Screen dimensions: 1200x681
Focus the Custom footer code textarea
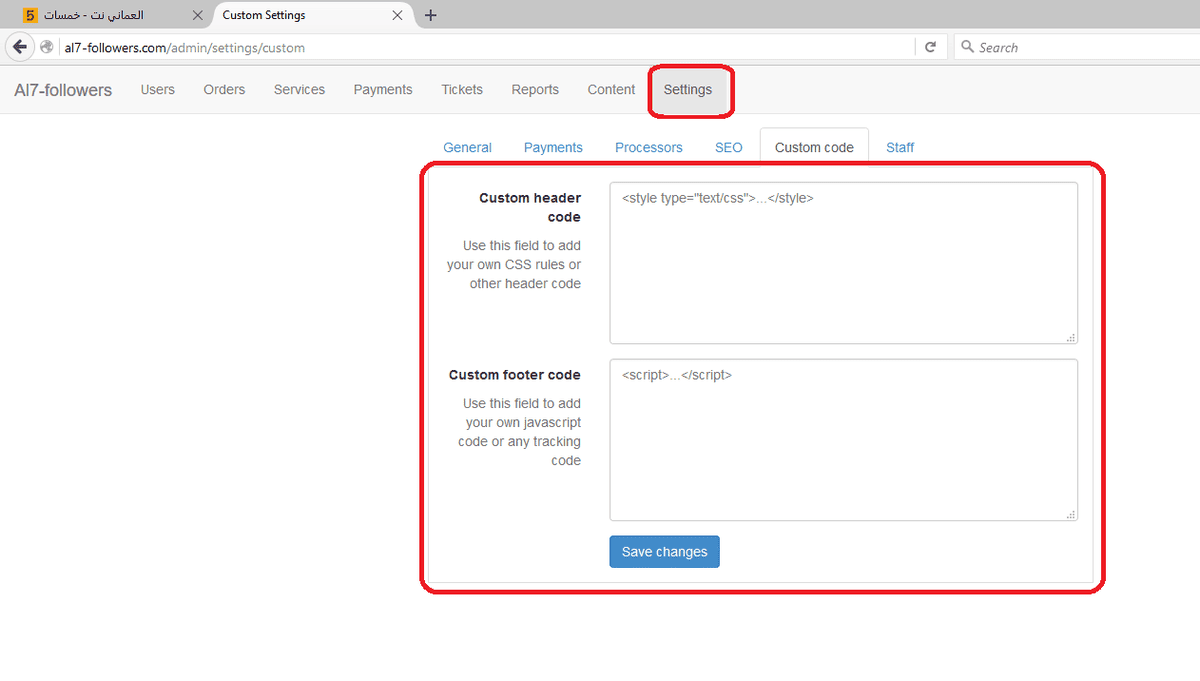click(x=843, y=440)
